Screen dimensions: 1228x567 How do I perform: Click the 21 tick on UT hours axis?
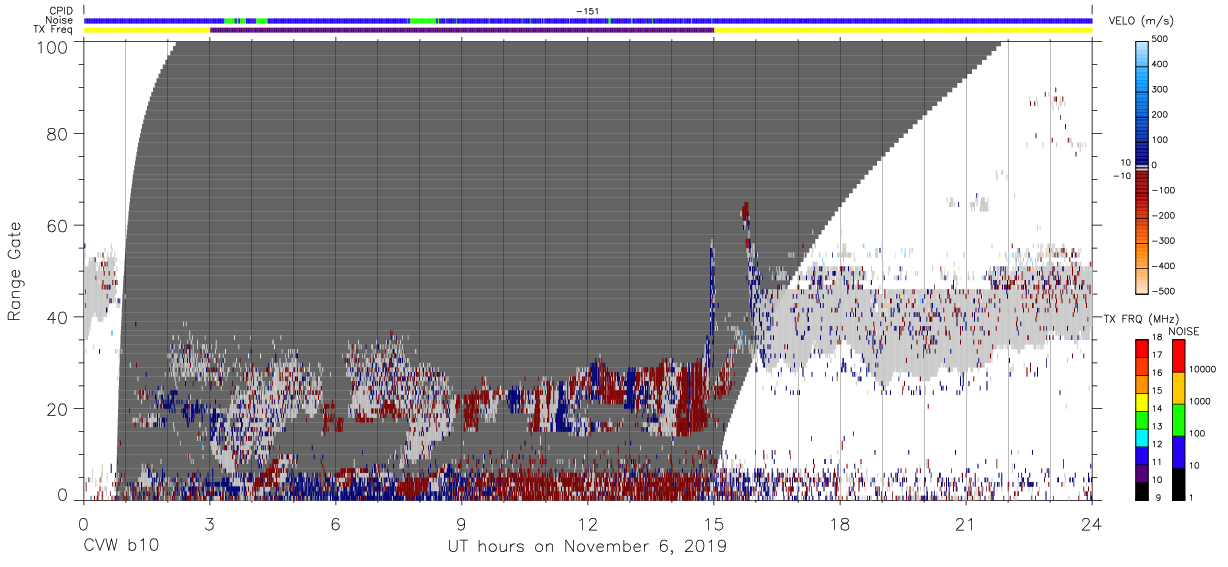coord(965,523)
